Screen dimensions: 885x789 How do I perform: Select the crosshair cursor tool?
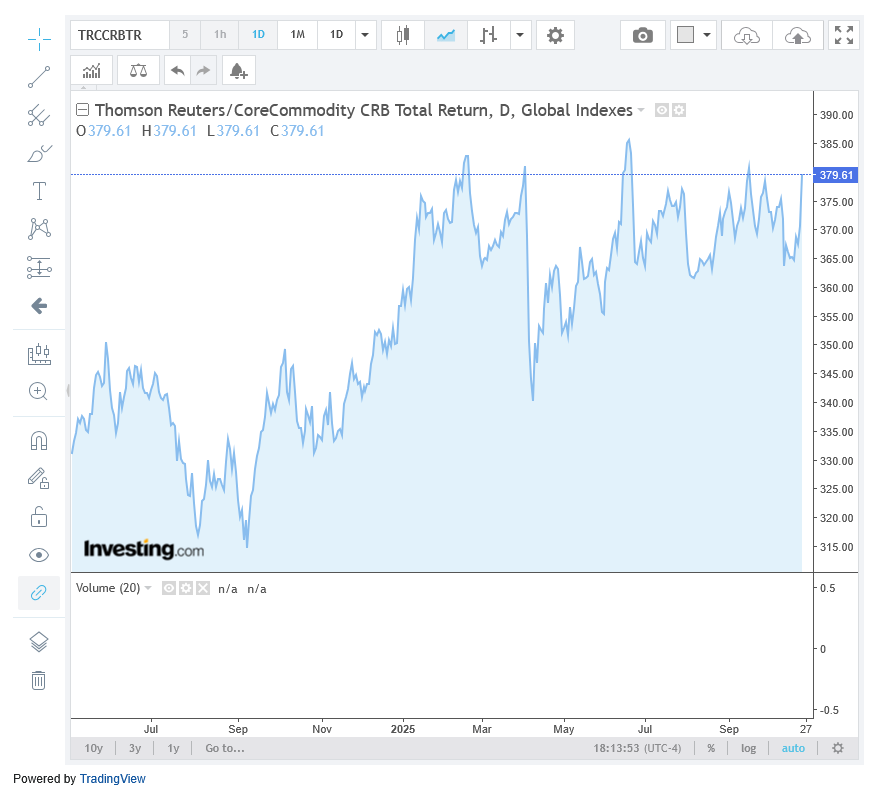[x=39, y=40]
